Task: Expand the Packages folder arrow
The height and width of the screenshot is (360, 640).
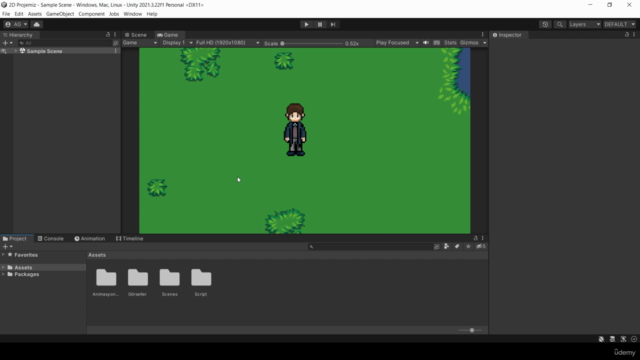Action: (4, 274)
